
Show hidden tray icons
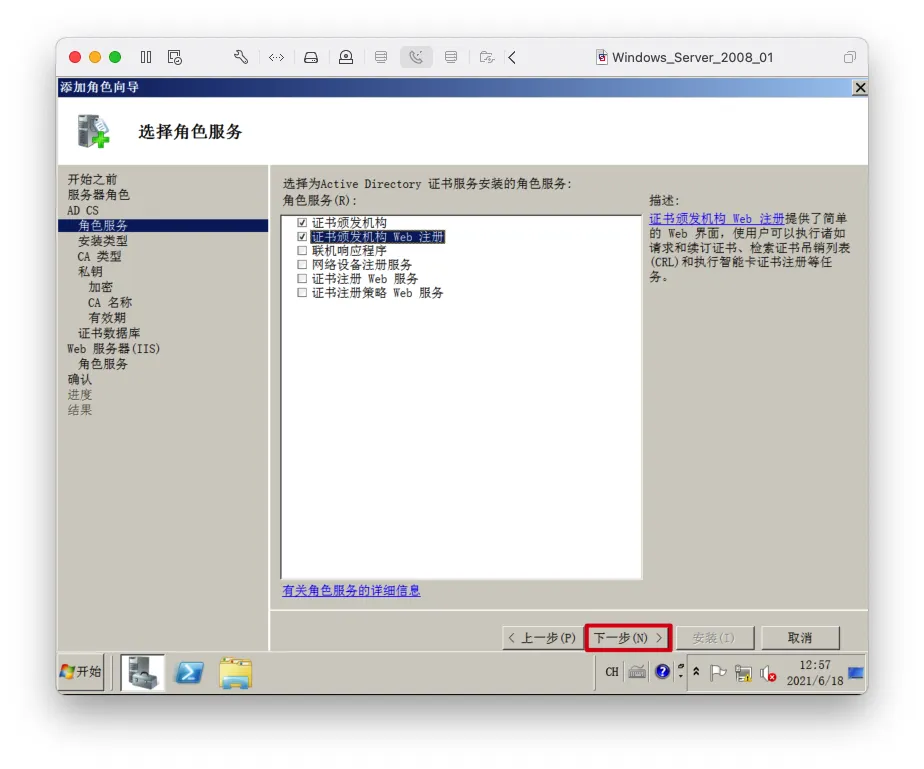pyautogui.click(x=696, y=672)
